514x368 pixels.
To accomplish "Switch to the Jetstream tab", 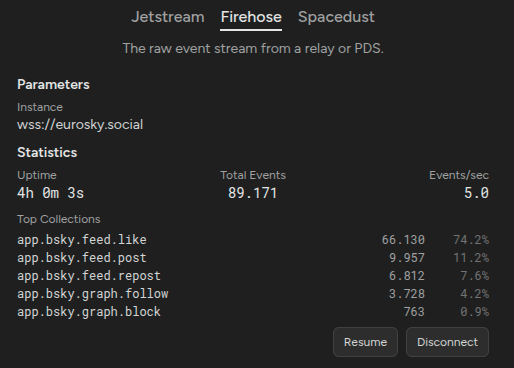I will click(168, 17).
